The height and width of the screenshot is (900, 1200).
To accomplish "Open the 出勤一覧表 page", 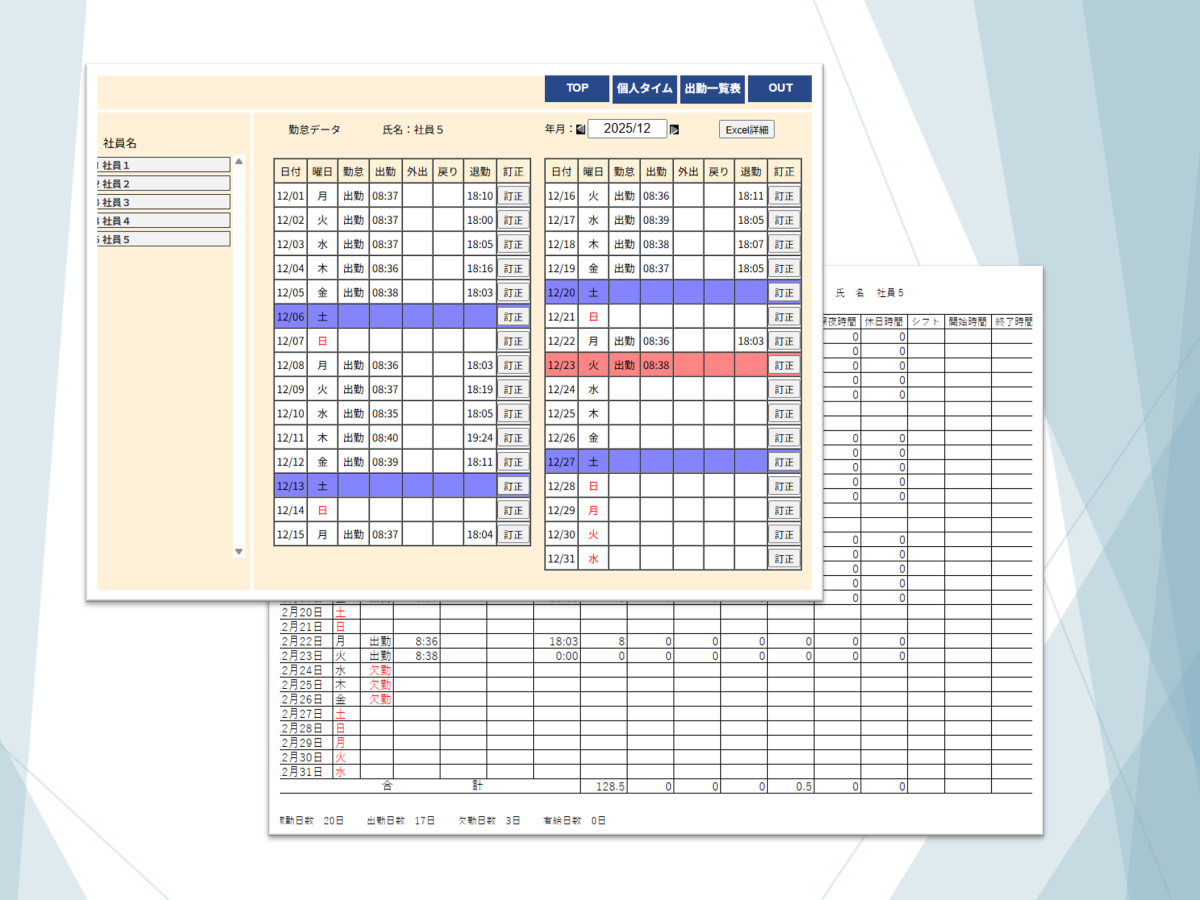I will 712,88.
